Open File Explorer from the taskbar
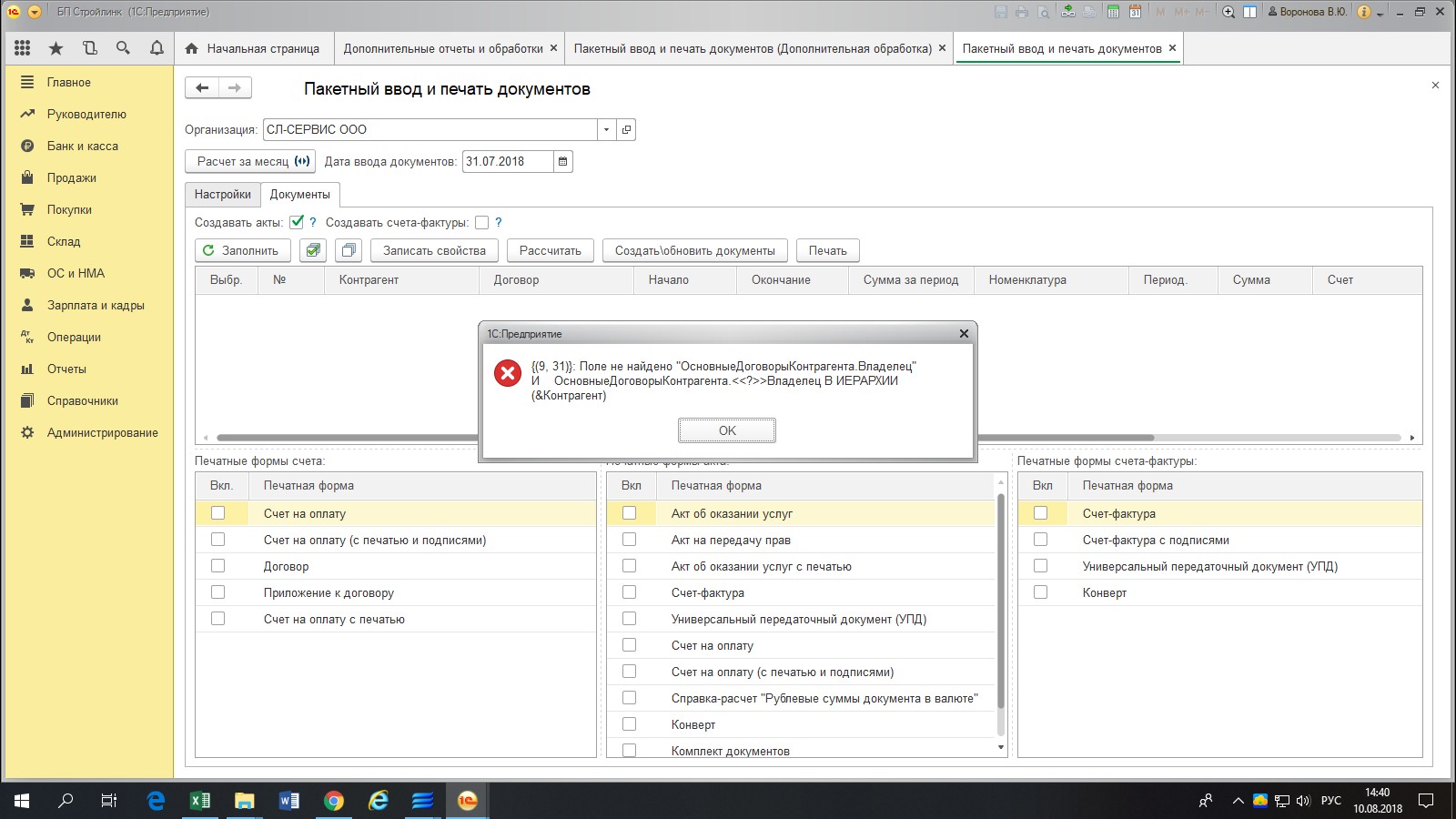This screenshot has width=1456, height=819. coord(245,801)
